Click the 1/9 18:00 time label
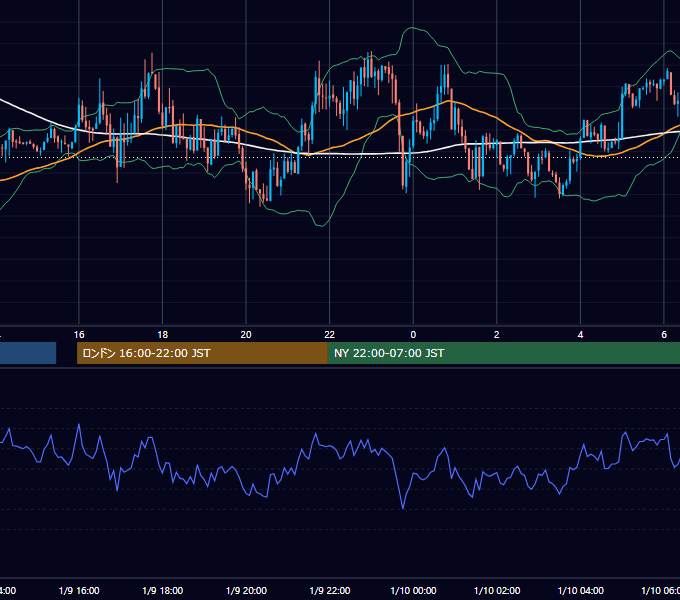The width and height of the screenshot is (680, 600). pos(163,590)
